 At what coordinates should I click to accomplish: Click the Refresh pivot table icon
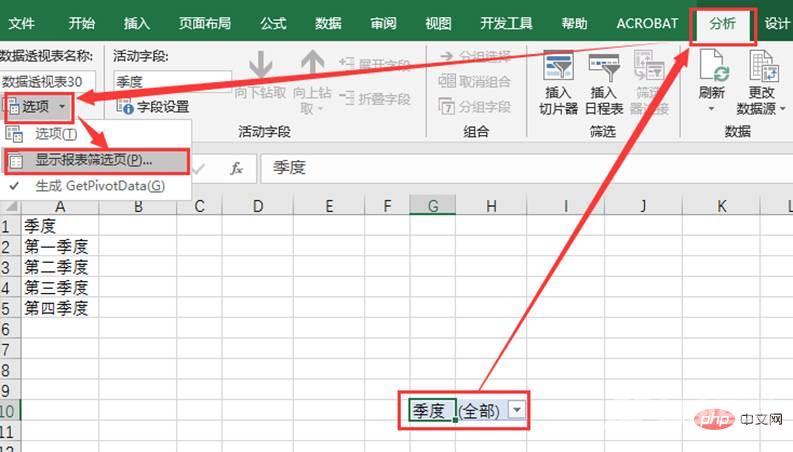(x=712, y=70)
